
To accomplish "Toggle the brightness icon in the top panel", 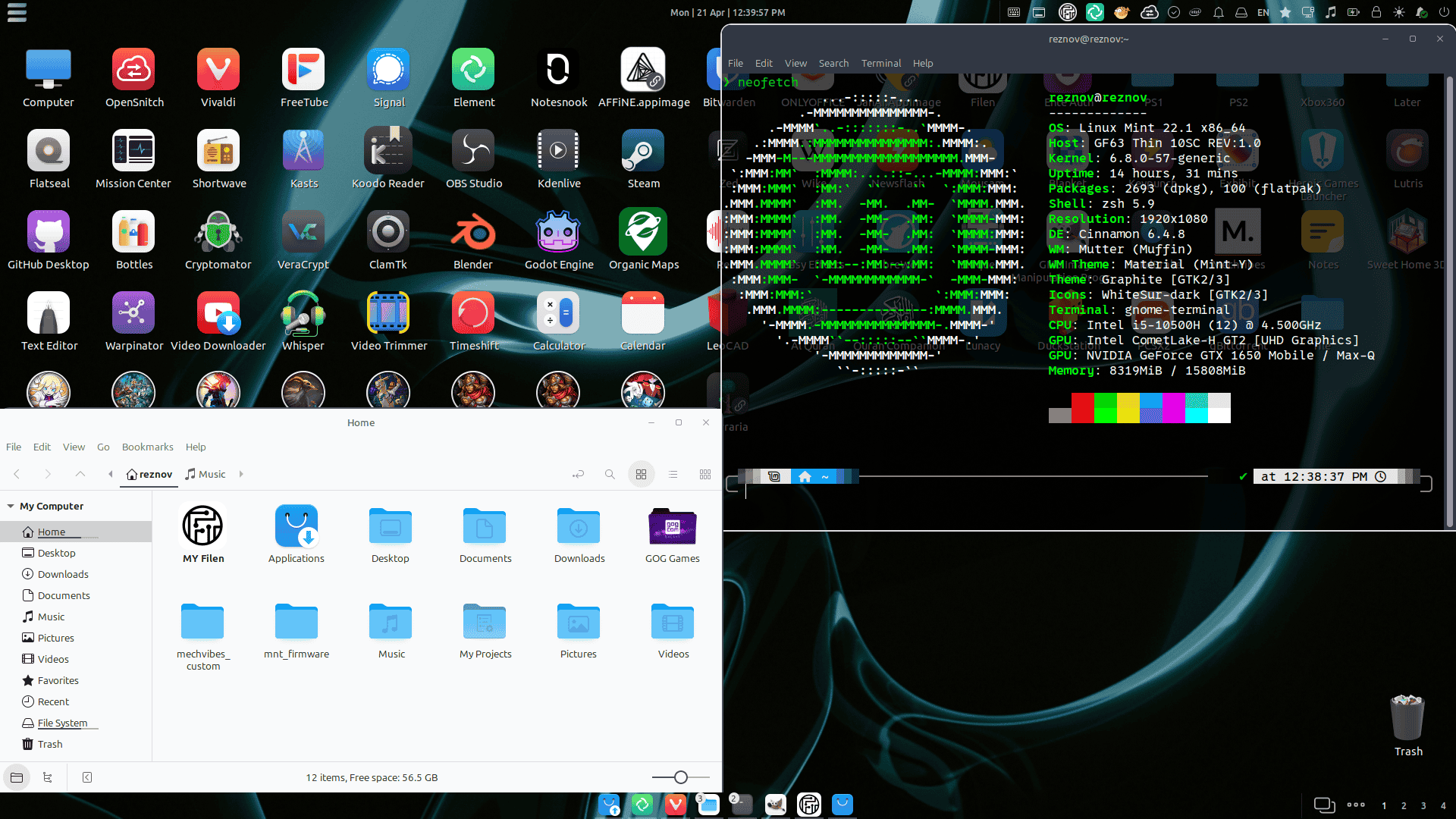I will [1399, 12].
